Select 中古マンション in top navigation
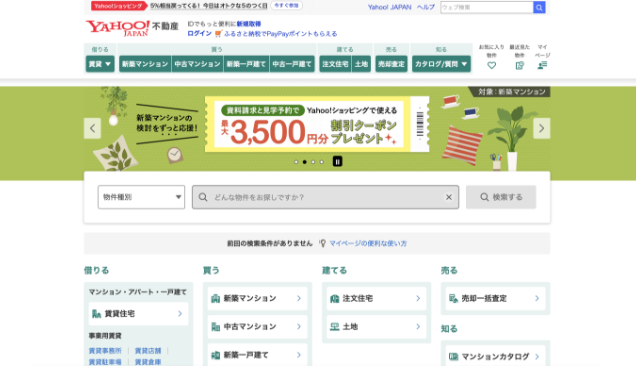636x366 pixels. [198, 64]
